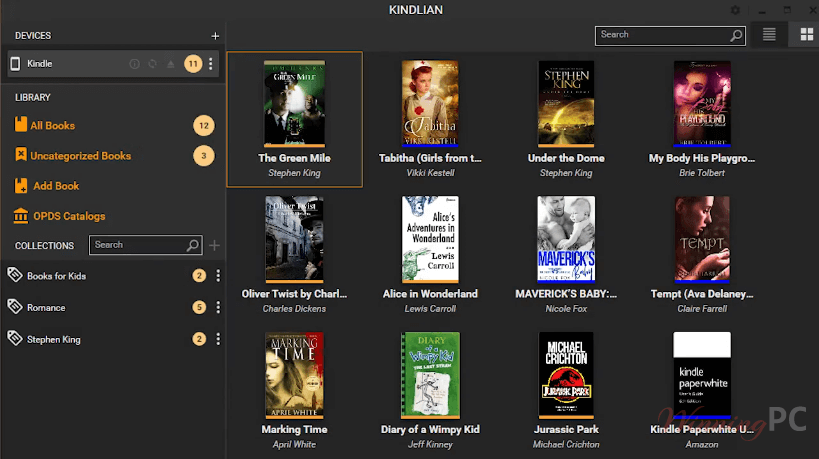Image resolution: width=819 pixels, height=459 pixels.
Task: Click the add device plus icon
Action: click(215, 36)
